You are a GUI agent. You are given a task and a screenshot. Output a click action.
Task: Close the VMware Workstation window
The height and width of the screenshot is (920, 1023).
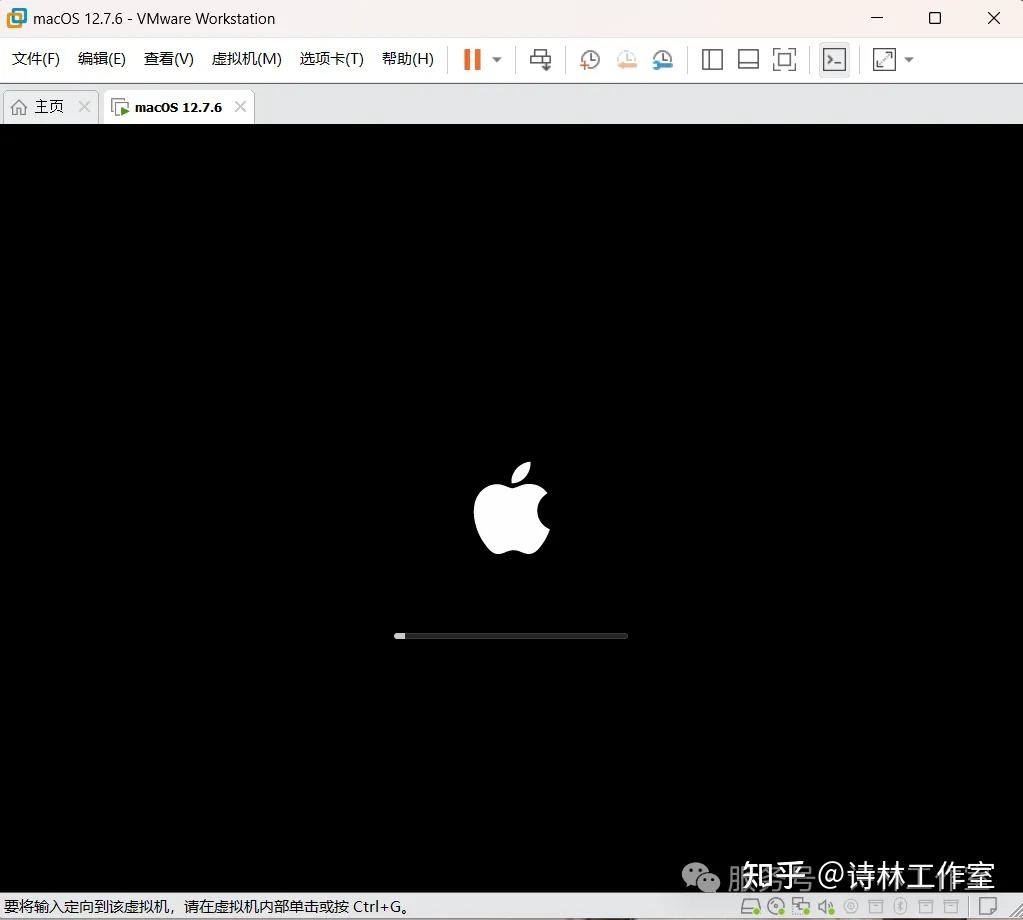pos(994,18)
